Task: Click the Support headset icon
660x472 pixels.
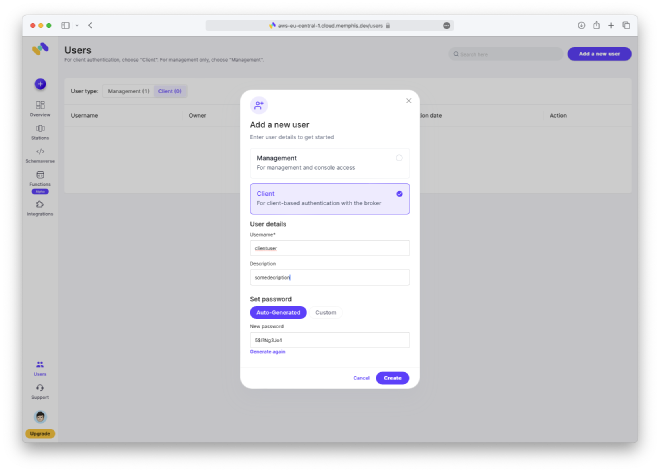Action: click(x=40, y=390)
